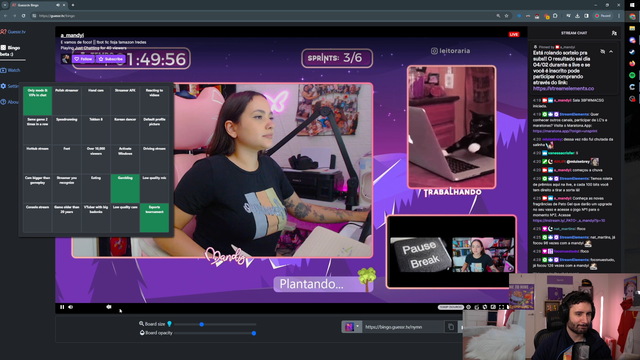Select the 'Low quality cam' bingo cell
Viewport: 640px width, 360px height.
pos(125,218)
